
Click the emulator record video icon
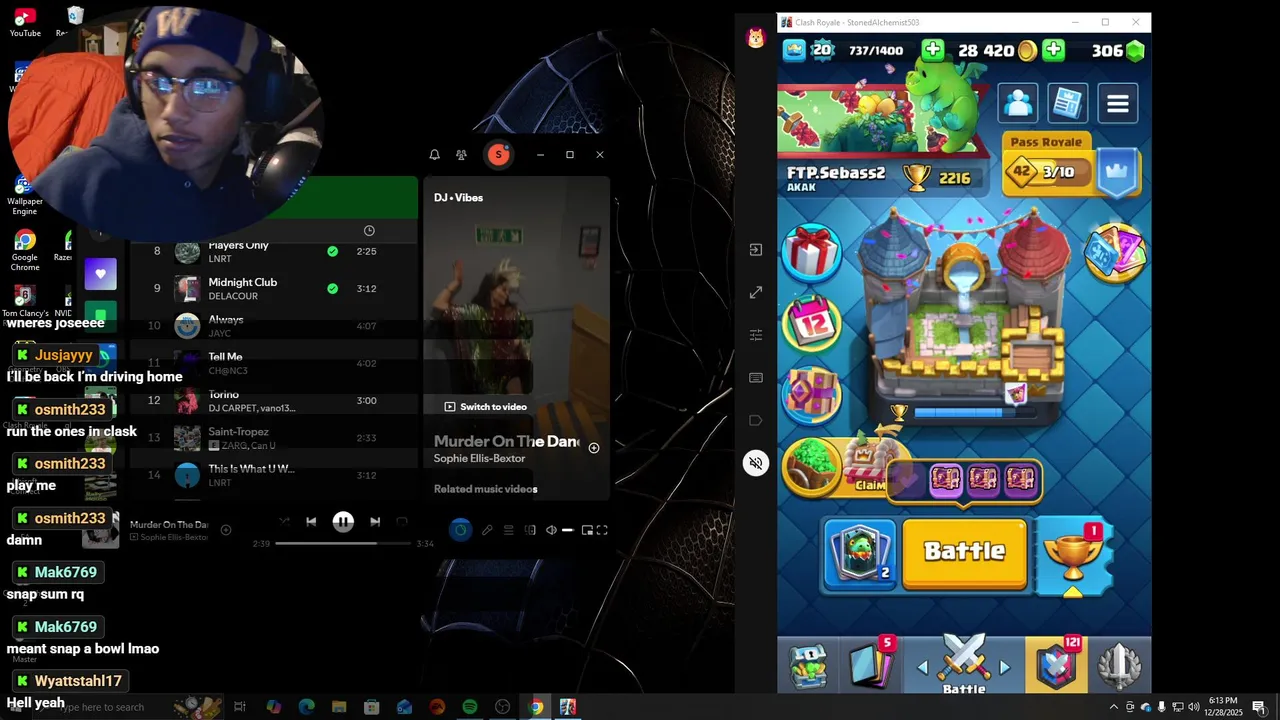tap(756, 420)
